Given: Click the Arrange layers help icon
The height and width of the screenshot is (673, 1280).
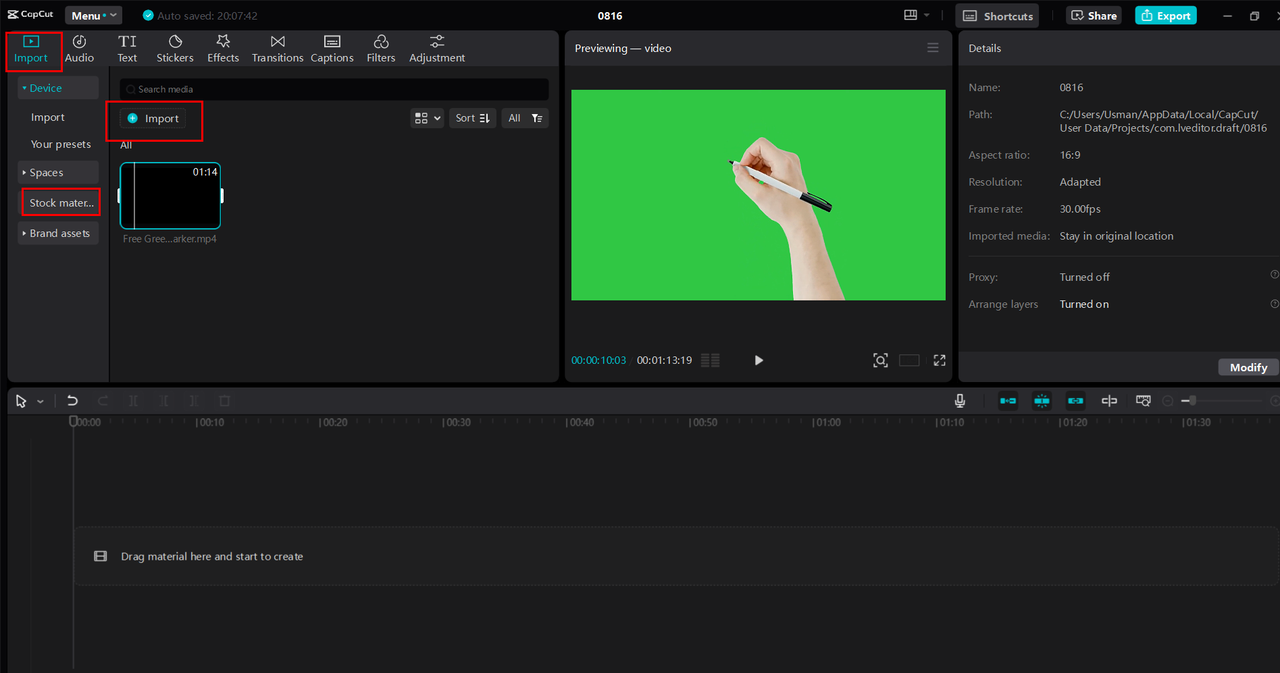Looking at the screenshot, I should point(1274,303).
